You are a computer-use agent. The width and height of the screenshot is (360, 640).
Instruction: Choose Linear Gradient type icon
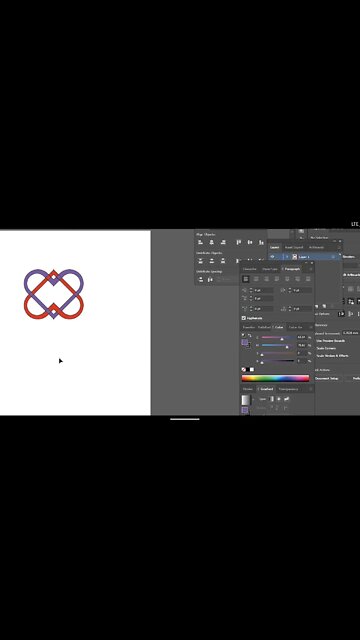pyautogui.click(x=272, y=399)
